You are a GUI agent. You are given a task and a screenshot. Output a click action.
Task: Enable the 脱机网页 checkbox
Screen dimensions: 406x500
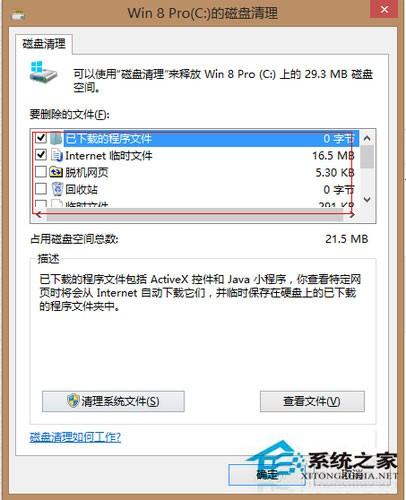(x=41, y=172)
